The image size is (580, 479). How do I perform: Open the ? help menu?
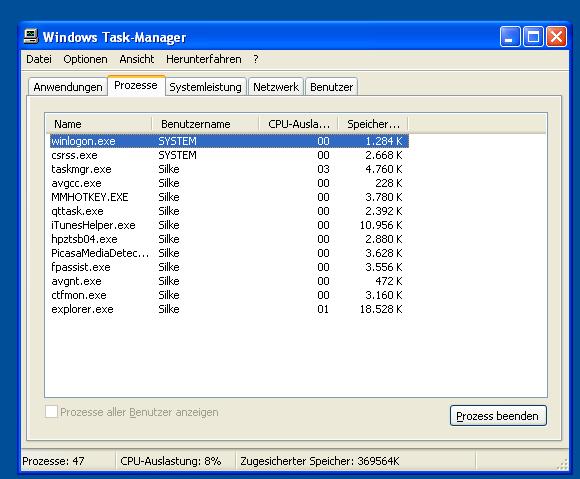pyautogui.click(x=256, y=59)
